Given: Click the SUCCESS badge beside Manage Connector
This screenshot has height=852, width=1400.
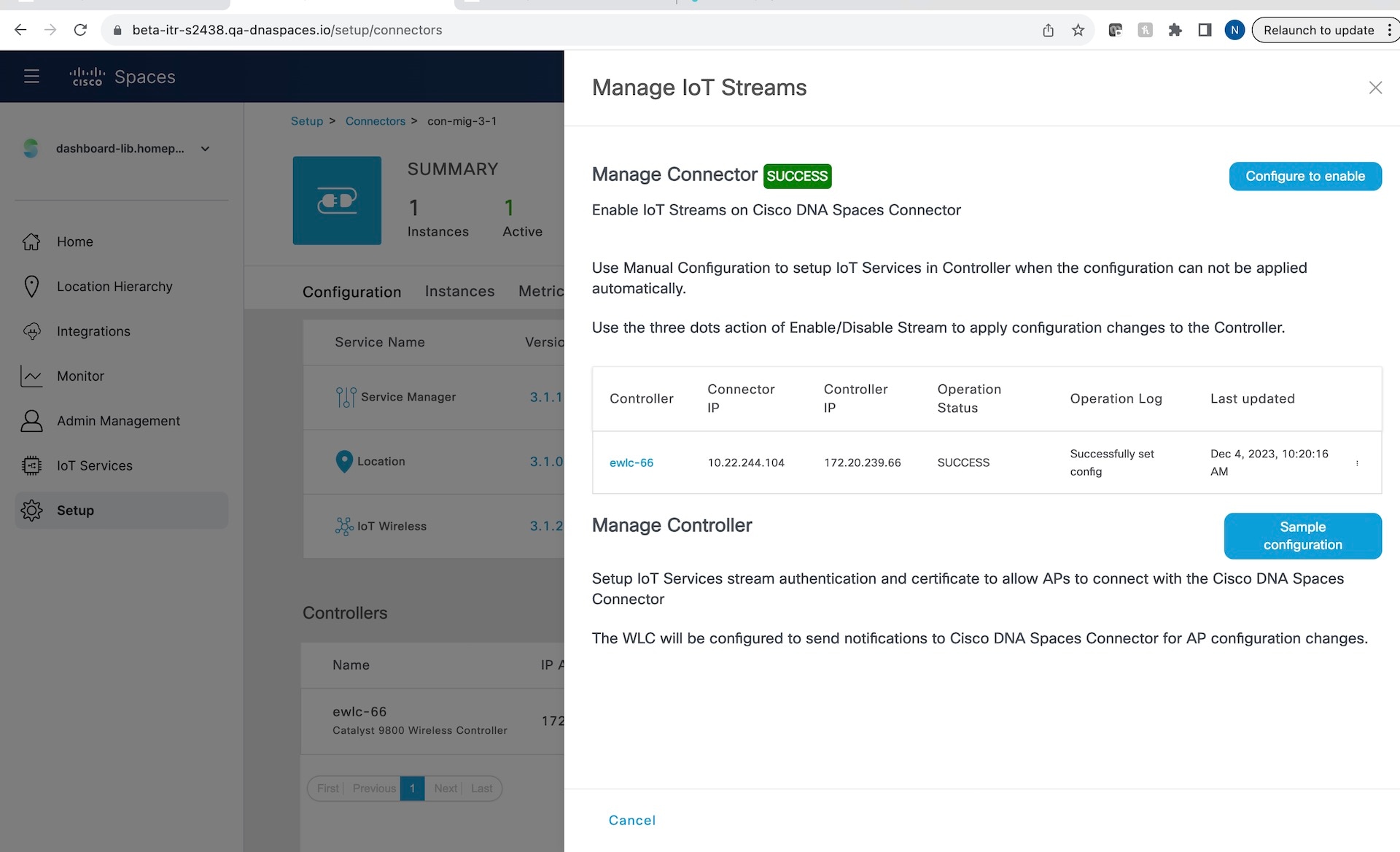Looking at the screenshot, I should 797,176.
